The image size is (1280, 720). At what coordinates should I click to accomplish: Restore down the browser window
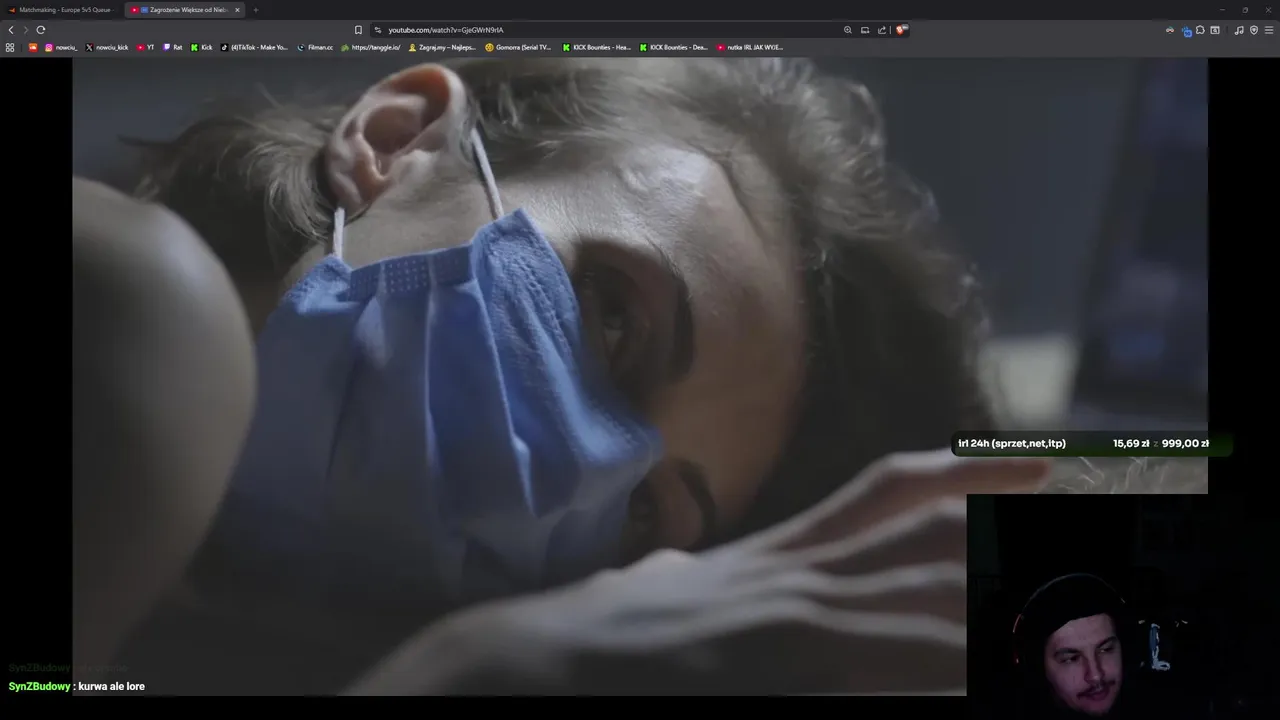[x=1245, y=10]
